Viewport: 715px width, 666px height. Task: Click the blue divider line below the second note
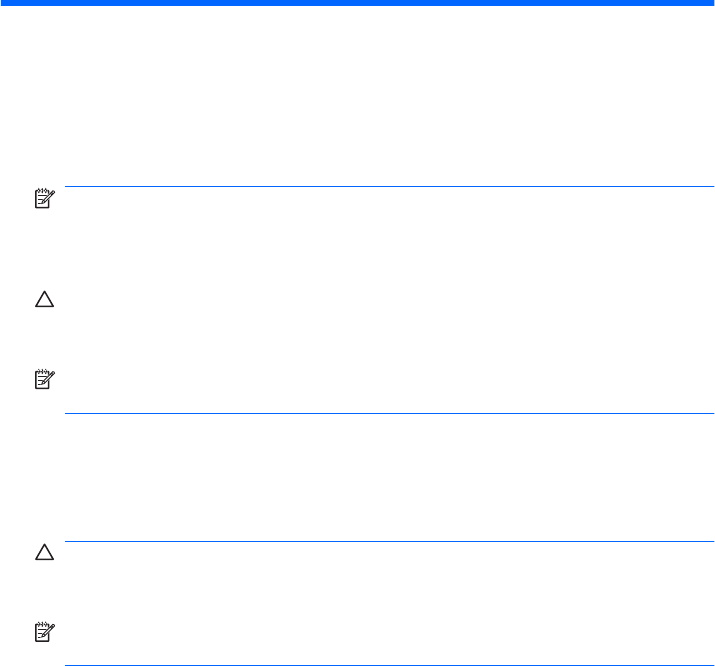[x=388, y=414]
